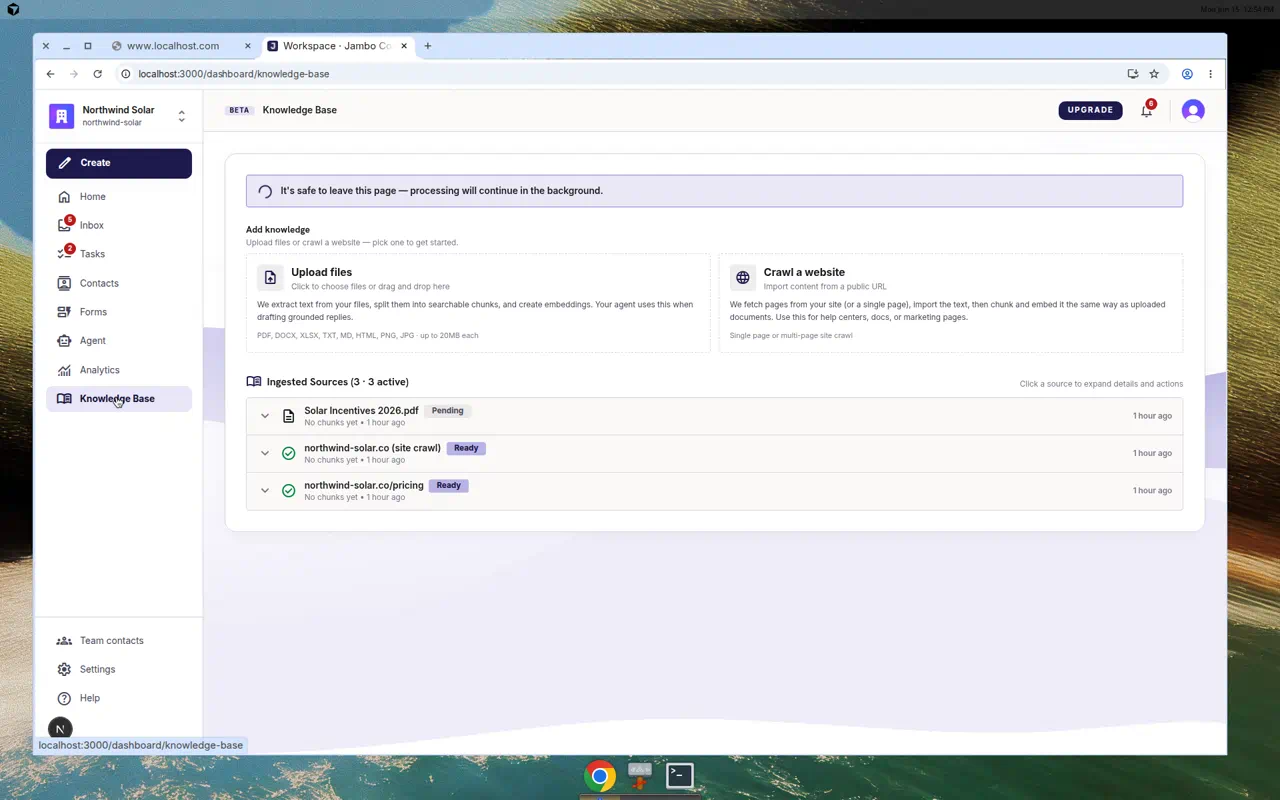Open the Chrome profile icon in toolbar
Viewport: 1280px width, 800px height.
click(1187, 74)
